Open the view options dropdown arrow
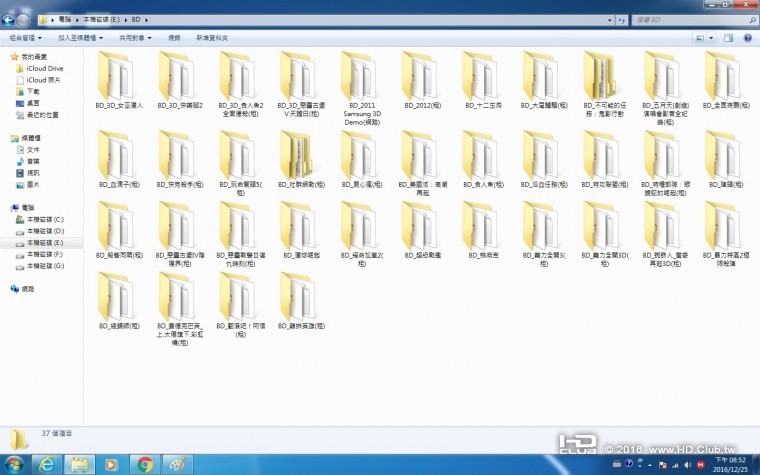This screenshot has height=475, width=760. coord(711,38)
